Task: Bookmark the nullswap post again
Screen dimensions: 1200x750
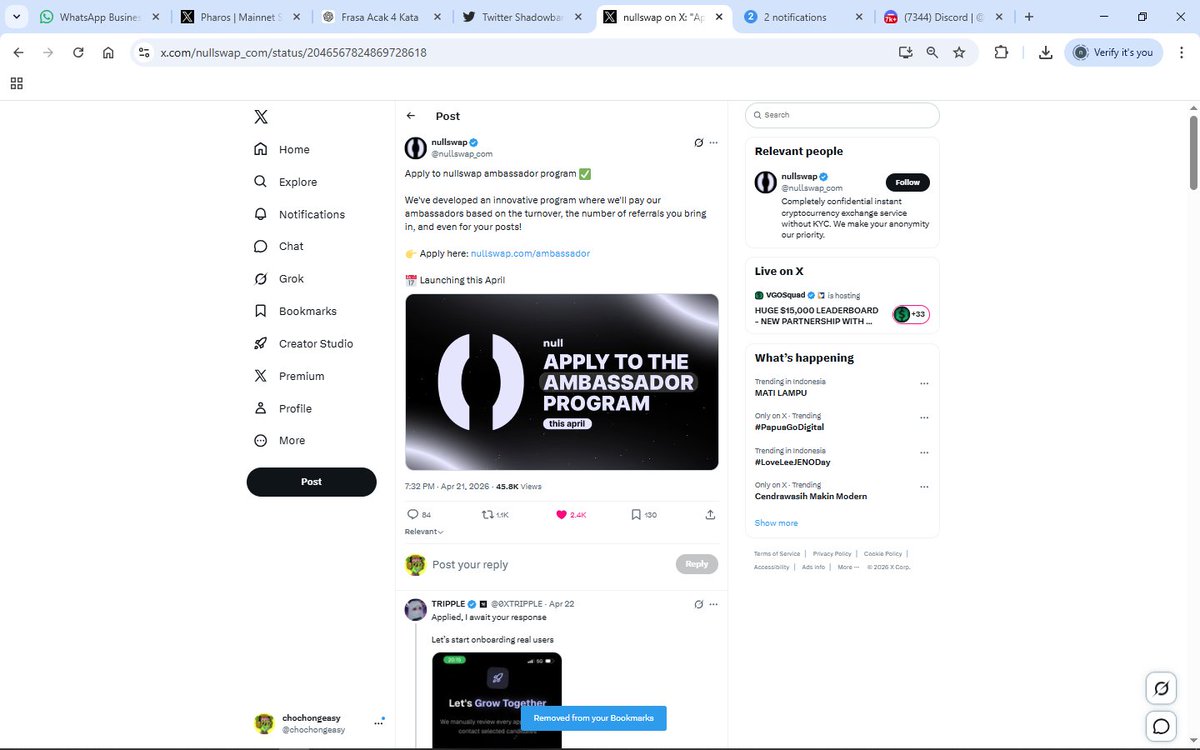Action: pyautogui.click(x=636, y=514)
